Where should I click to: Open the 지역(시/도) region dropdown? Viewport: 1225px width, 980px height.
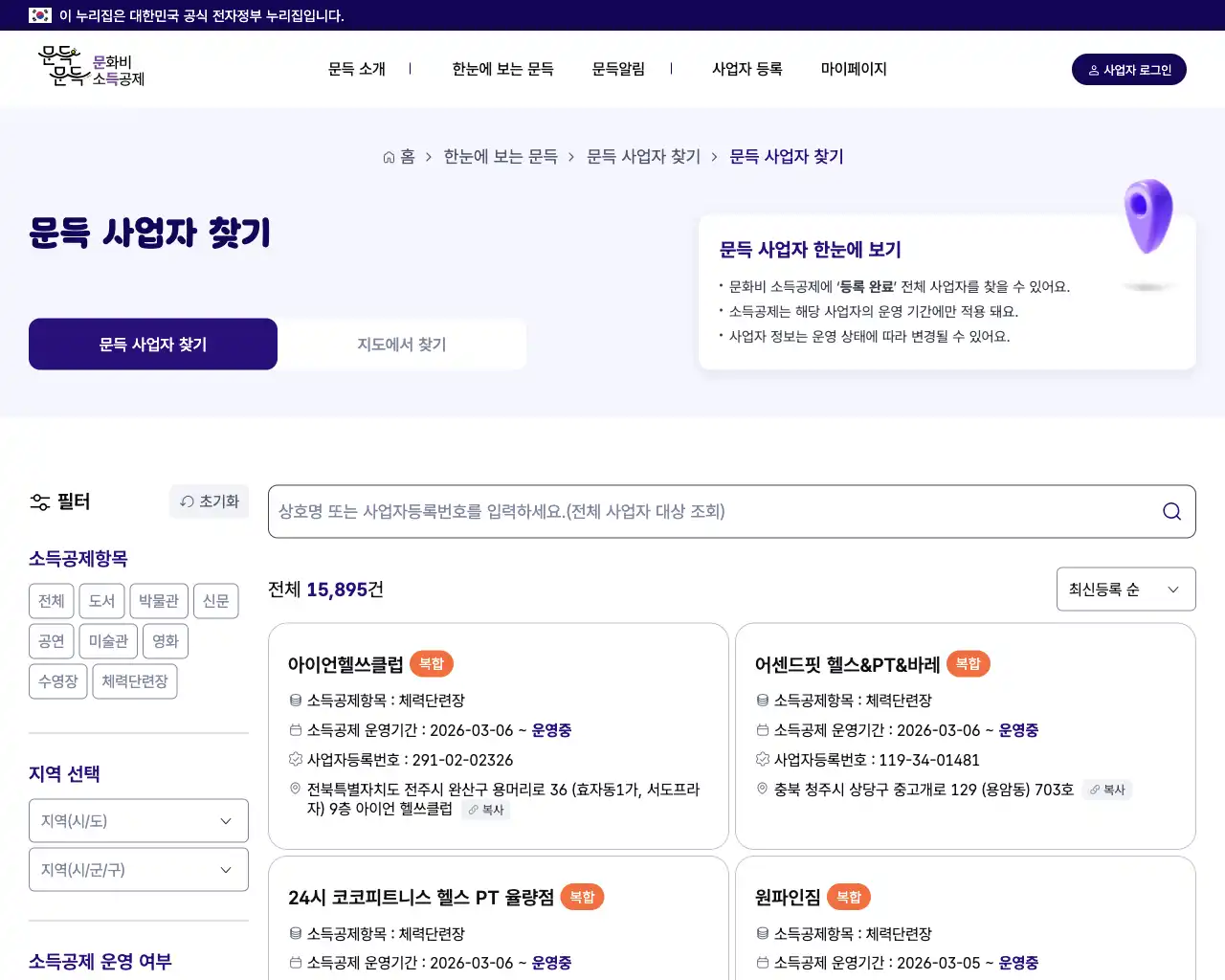click(x=138, y=820)
